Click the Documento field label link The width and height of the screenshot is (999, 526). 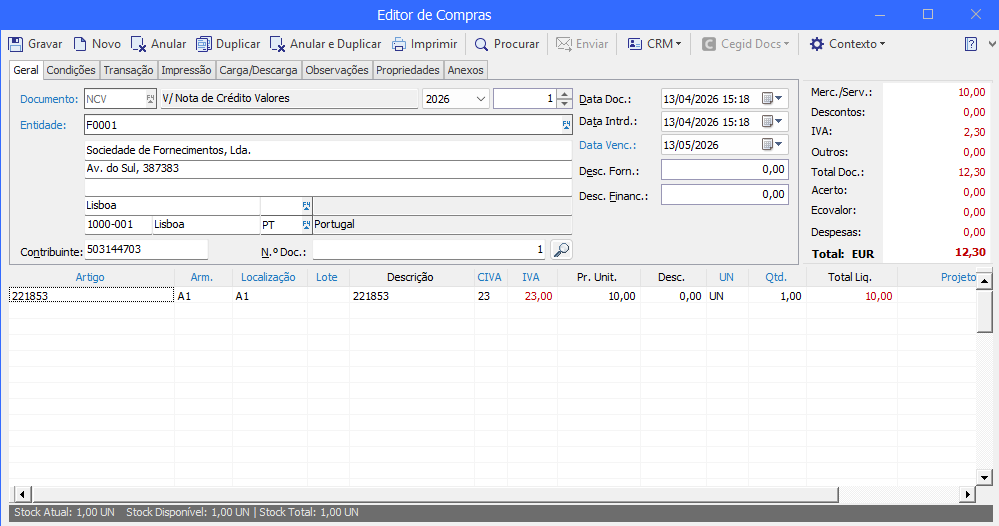pyautogui.click(x=48, y=99)
